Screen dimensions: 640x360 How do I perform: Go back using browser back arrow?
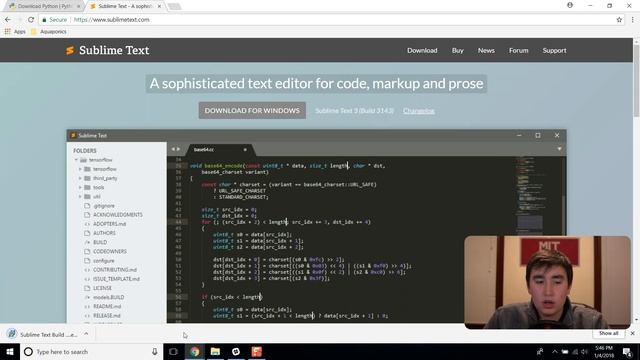click(8, 20)
